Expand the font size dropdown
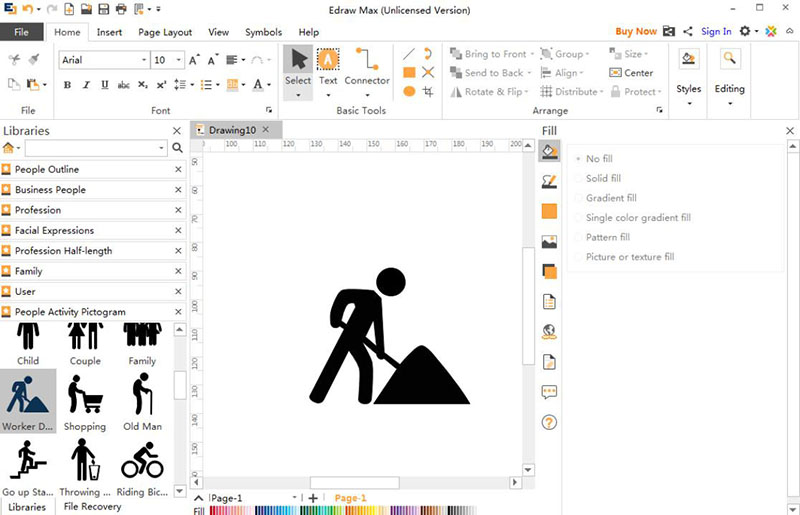The height and width of the screenshot is (515, 800). [x=177, y=61]
